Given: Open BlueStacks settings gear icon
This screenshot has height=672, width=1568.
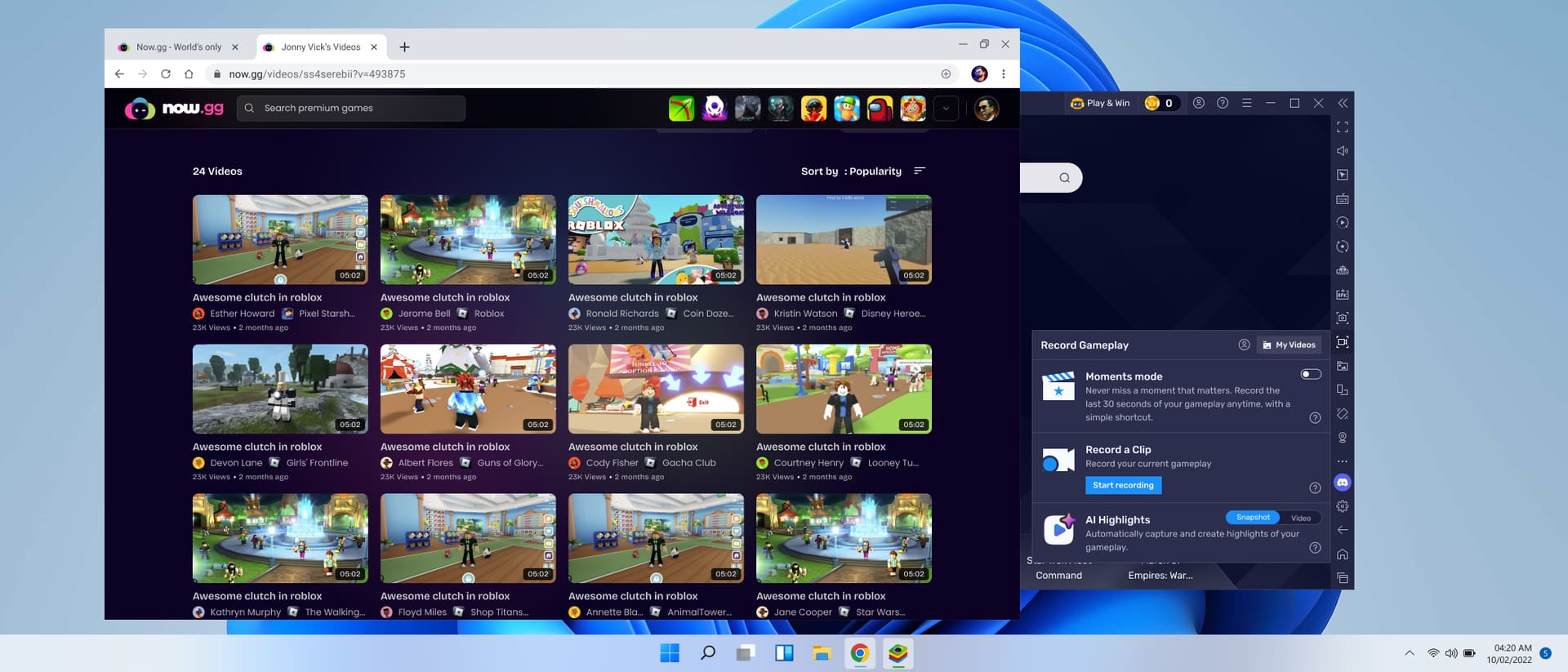Looking at the screenshot, I should coord(1343,506).
